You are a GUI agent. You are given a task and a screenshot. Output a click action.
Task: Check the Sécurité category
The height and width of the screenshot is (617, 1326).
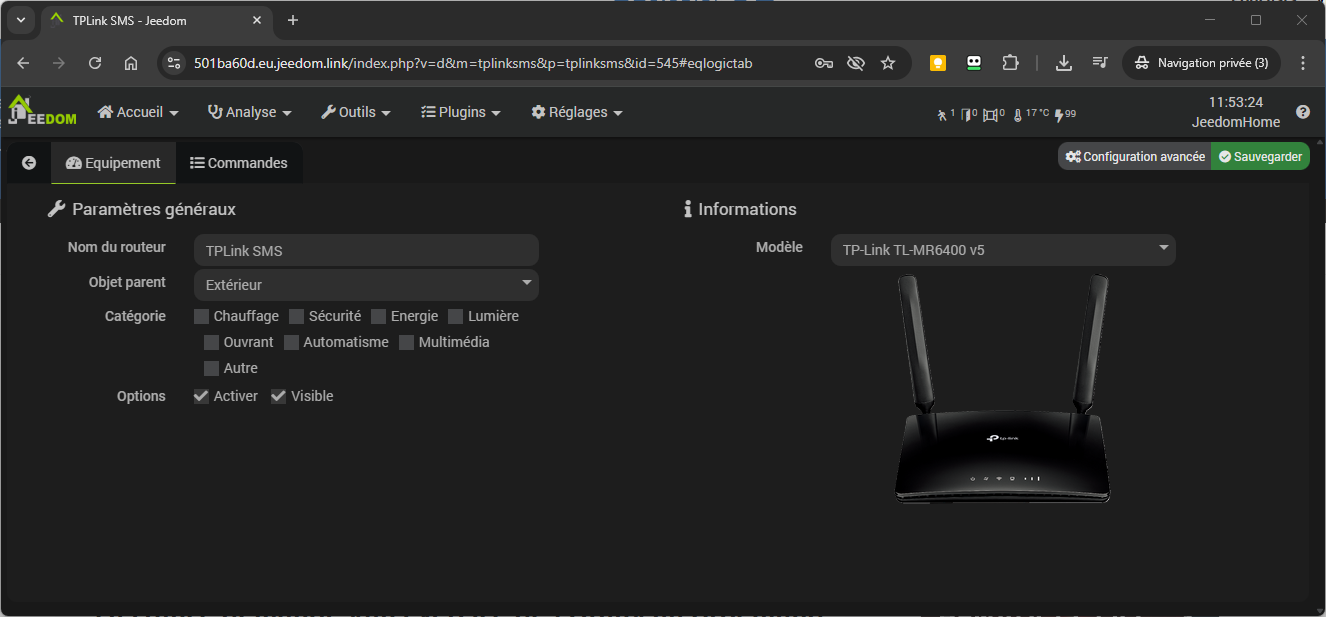(x=297, y=316)
